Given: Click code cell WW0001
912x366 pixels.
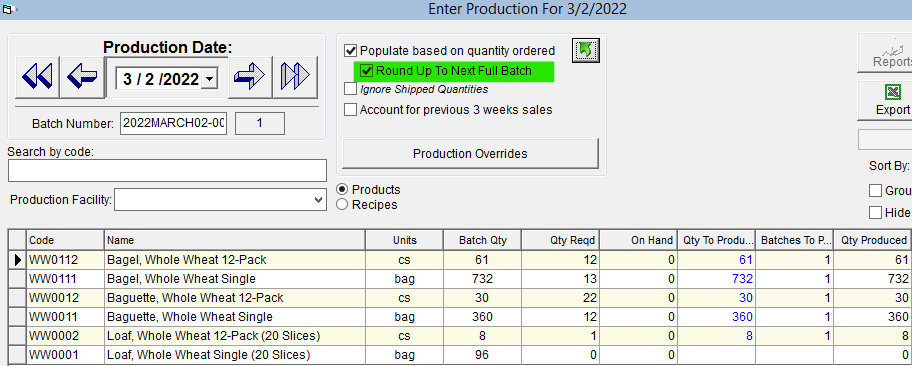Looking at the screenshot, I should [65, 355].
